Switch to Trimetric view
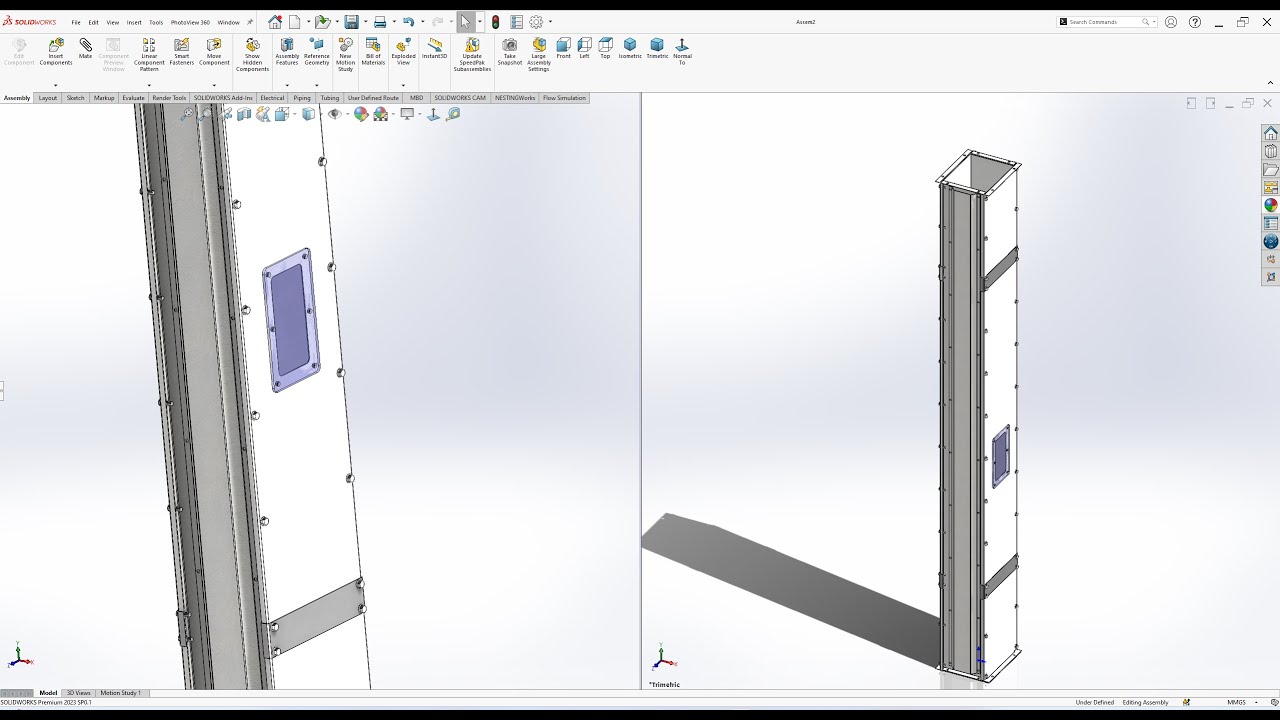Screen dimensions: 1280x720 pyautogui.click(x=657, y=49)
